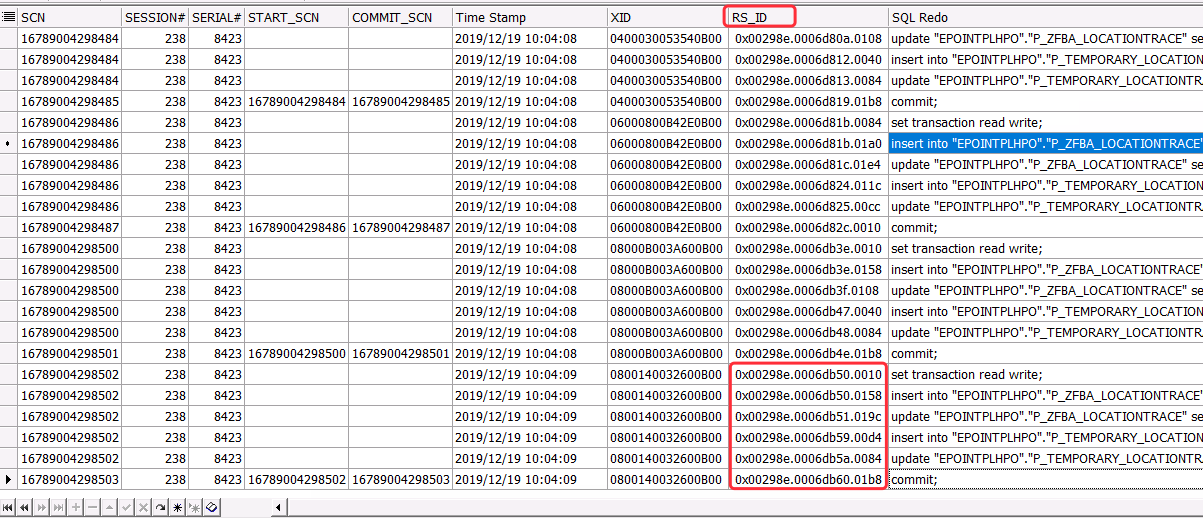Click the SQL Redo column header
The height and width of the screenshot is (519, 1203).
tap(1046, 17)
